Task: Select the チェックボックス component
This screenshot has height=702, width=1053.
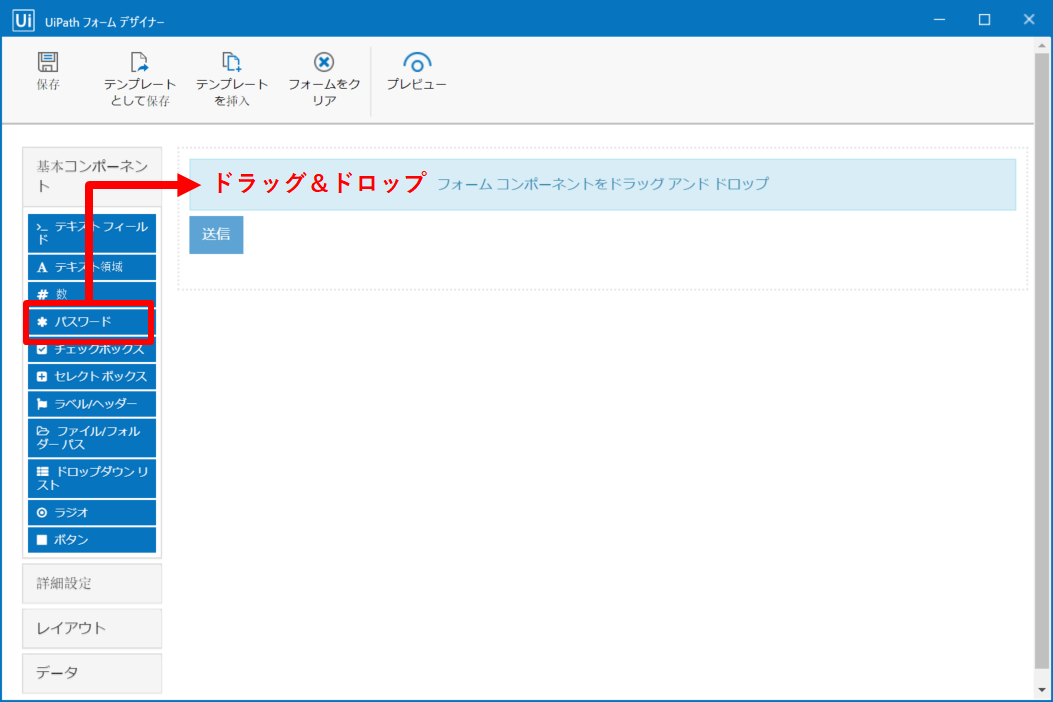Action: 91,349
